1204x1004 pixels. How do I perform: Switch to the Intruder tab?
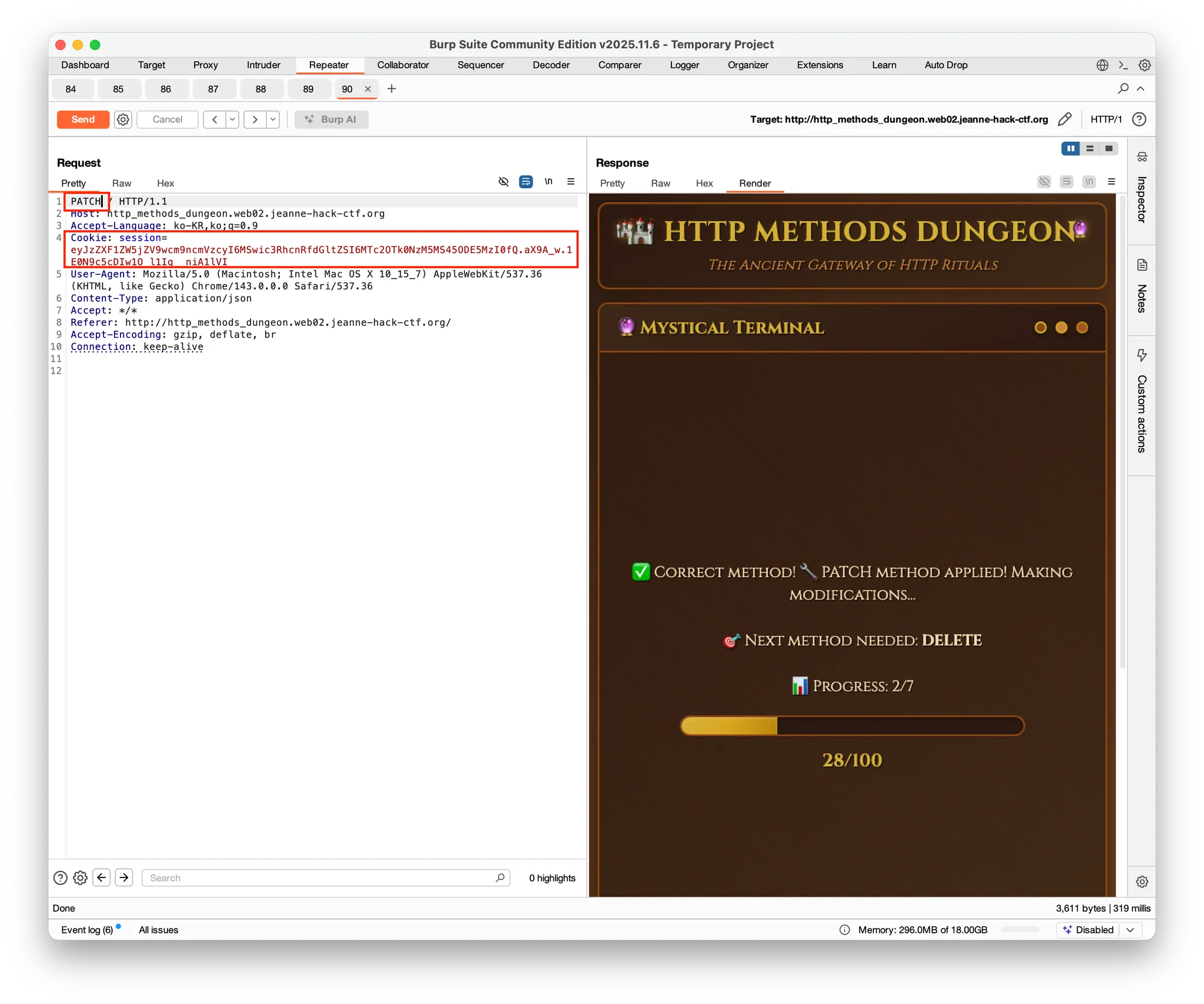[x=263, y=65]
